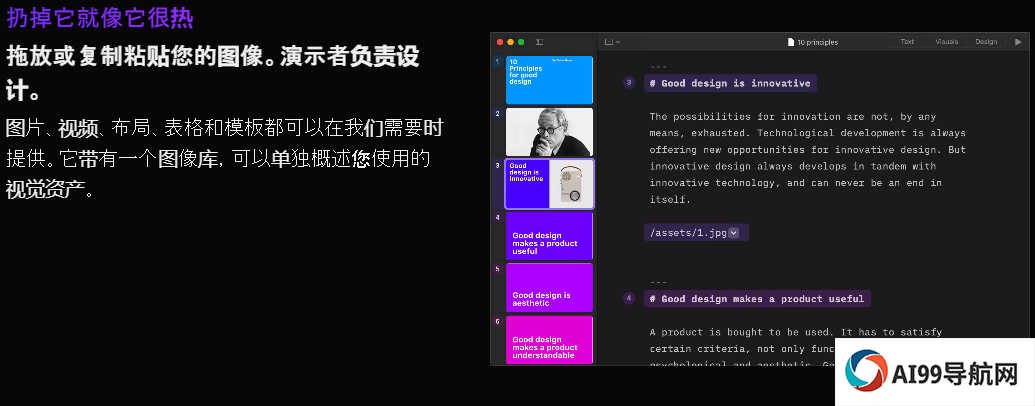
Task: Click the slide 4 number marker in the editor
Action: click(x=628, y=298)
